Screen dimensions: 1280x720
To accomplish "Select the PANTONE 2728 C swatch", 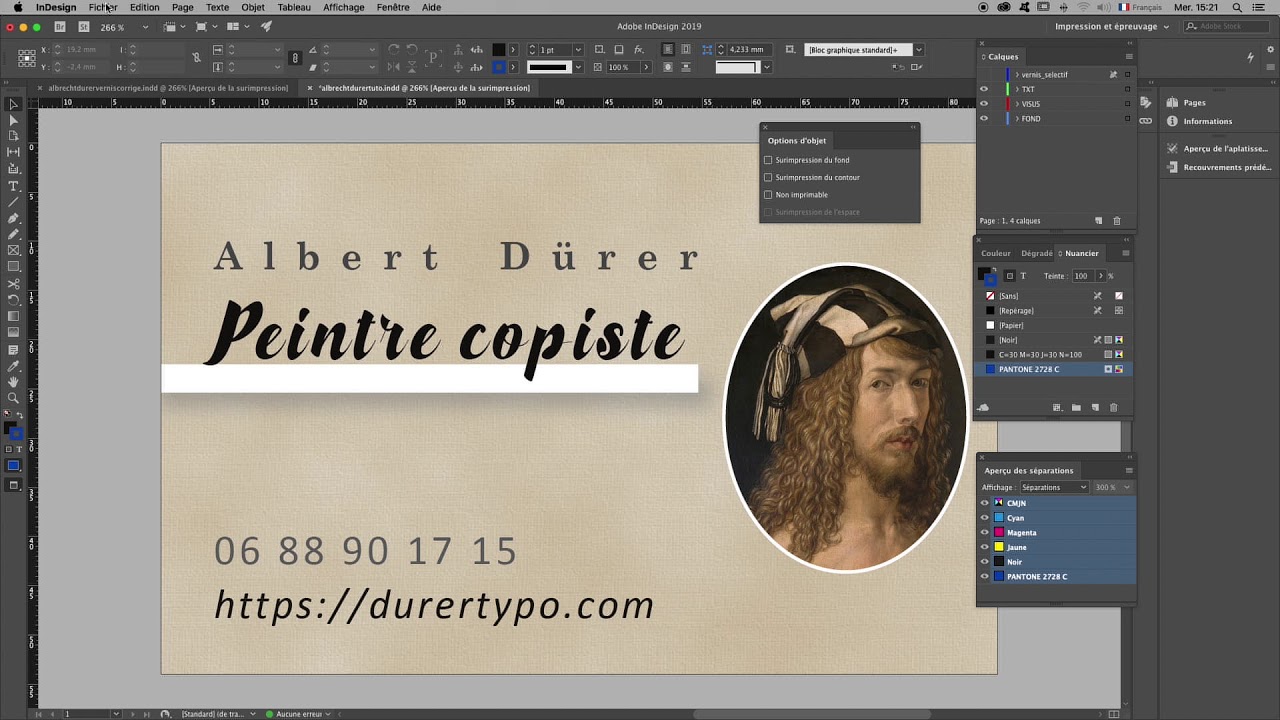I will pos(1054,370).
